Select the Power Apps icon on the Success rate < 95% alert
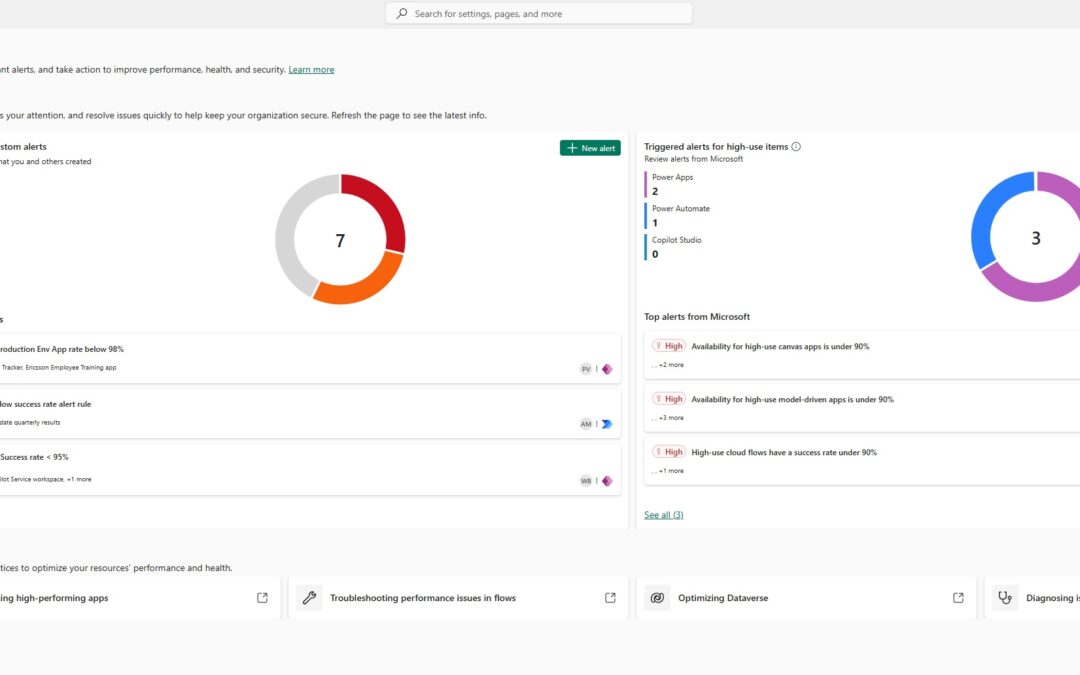 [607, 481]
